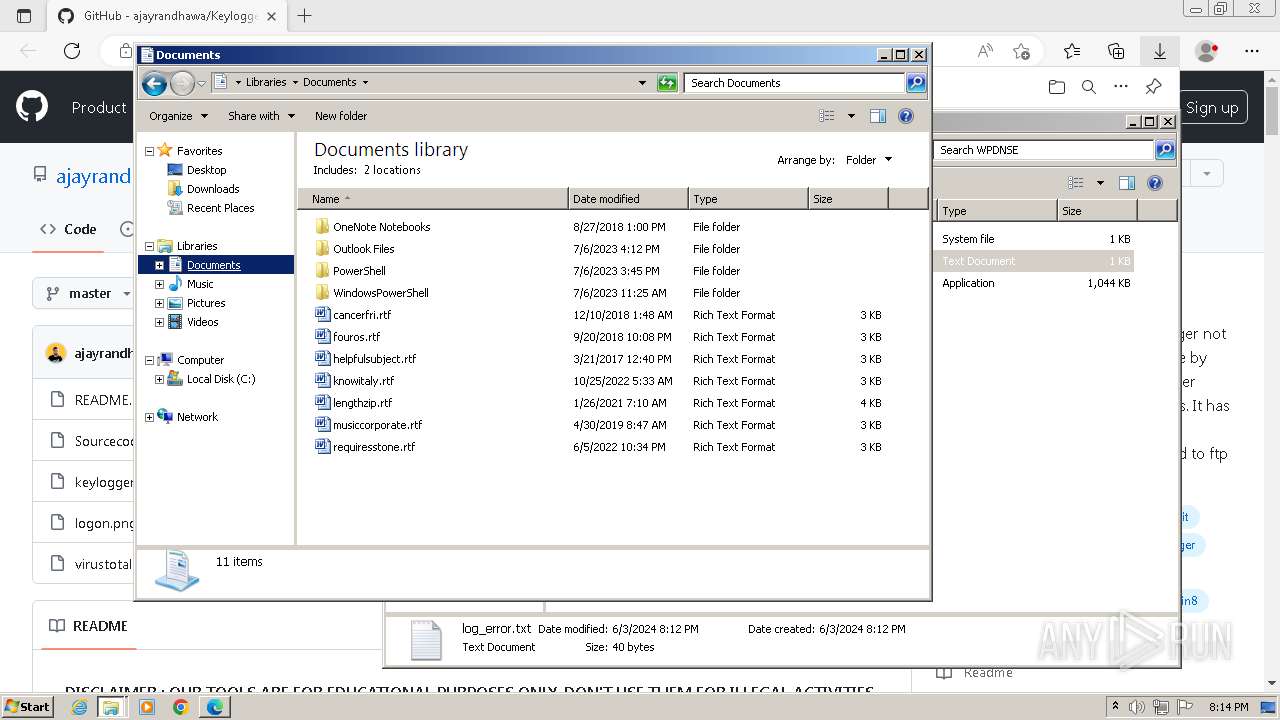This screenshot has height=720, width=1280.
Task: Open Edge collections icon
Action: pyautogui.click(x=1116, y=51)
